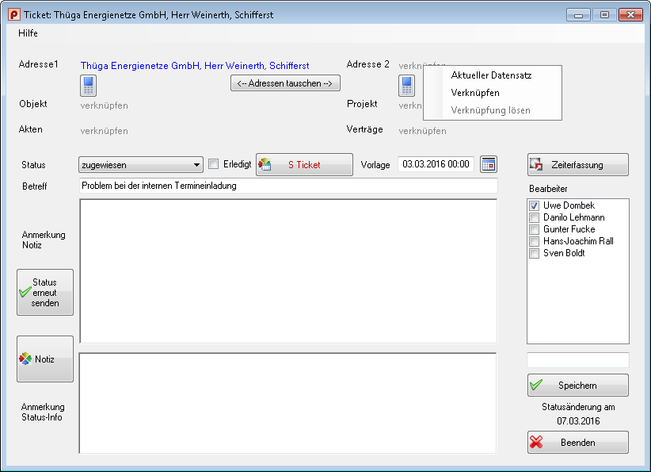Open the calendar picker beside Vorlage date
The width and height of the screenshot is (651, 472).
[489, 164]
